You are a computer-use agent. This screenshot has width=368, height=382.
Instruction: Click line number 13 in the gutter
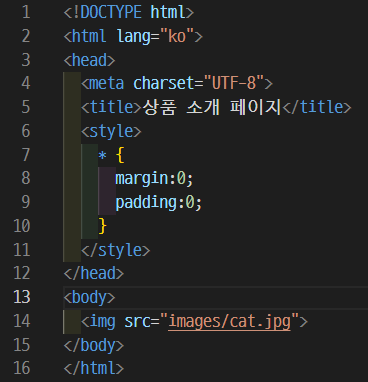(22, 297)
